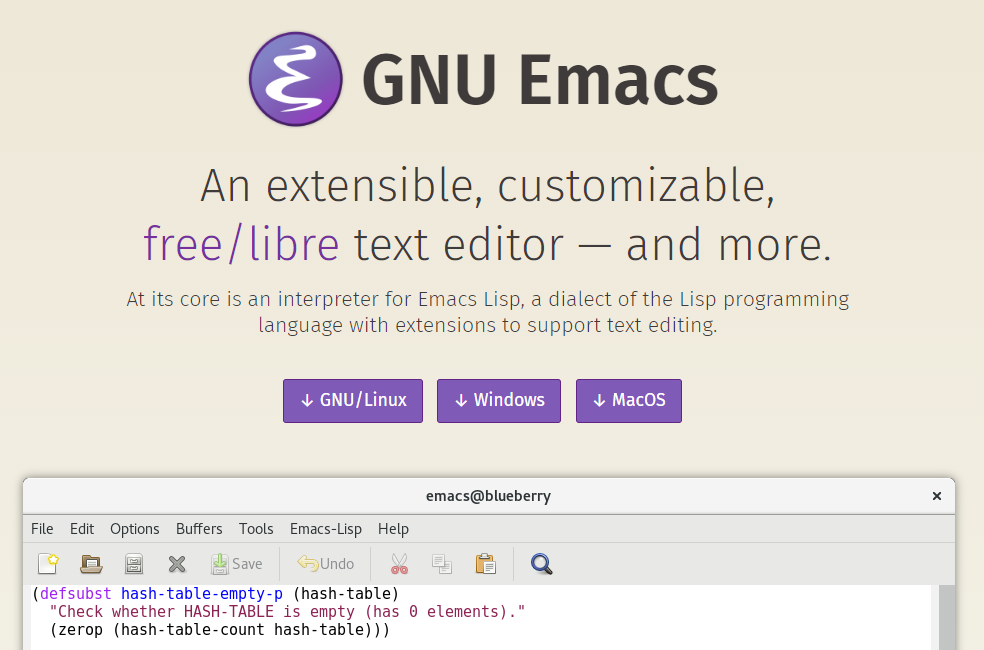Cut selection with the scissors icon
The width and height of the screenshot is (984, 650).
[x=399, y=563]
